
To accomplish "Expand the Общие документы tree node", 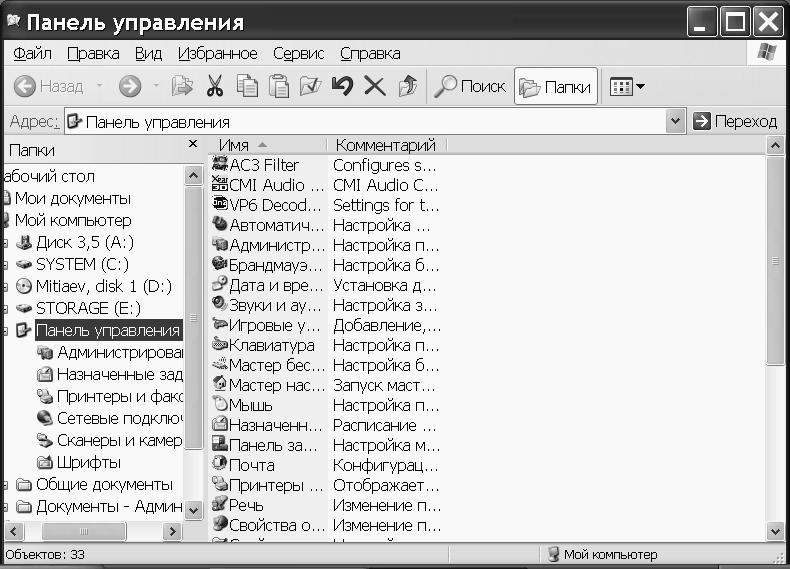I will 5,485.
